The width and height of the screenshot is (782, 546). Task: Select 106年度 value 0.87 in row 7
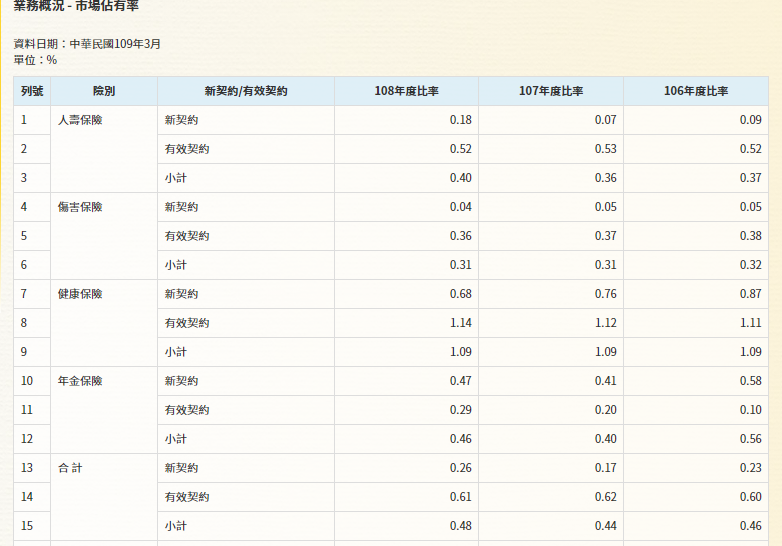click(751, 294)
